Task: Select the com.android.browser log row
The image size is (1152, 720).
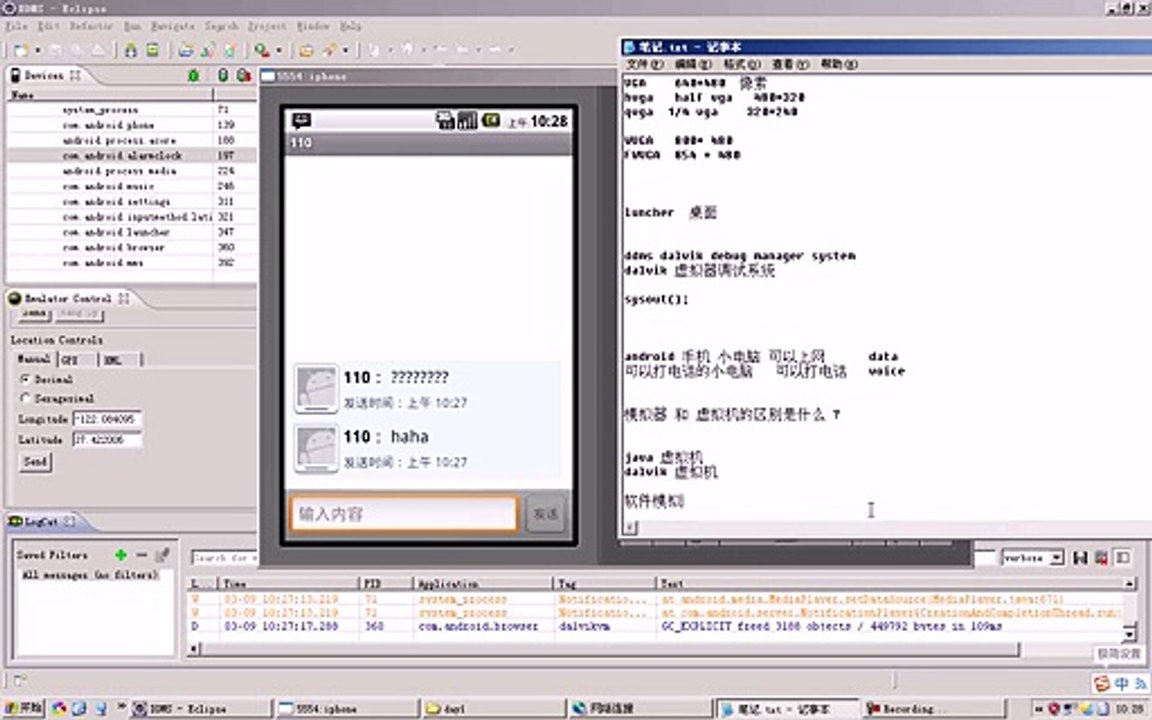Action: [x=654, y=627]
